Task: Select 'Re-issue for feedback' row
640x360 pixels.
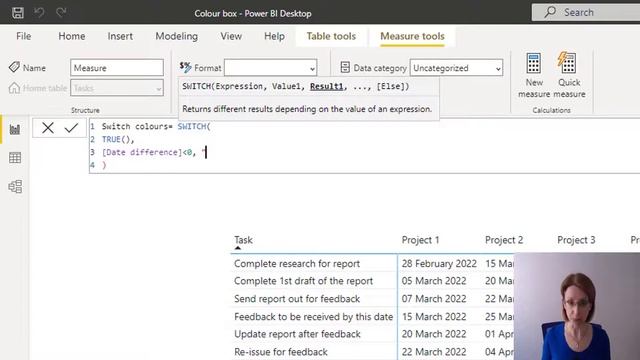Action: (281, 352)
